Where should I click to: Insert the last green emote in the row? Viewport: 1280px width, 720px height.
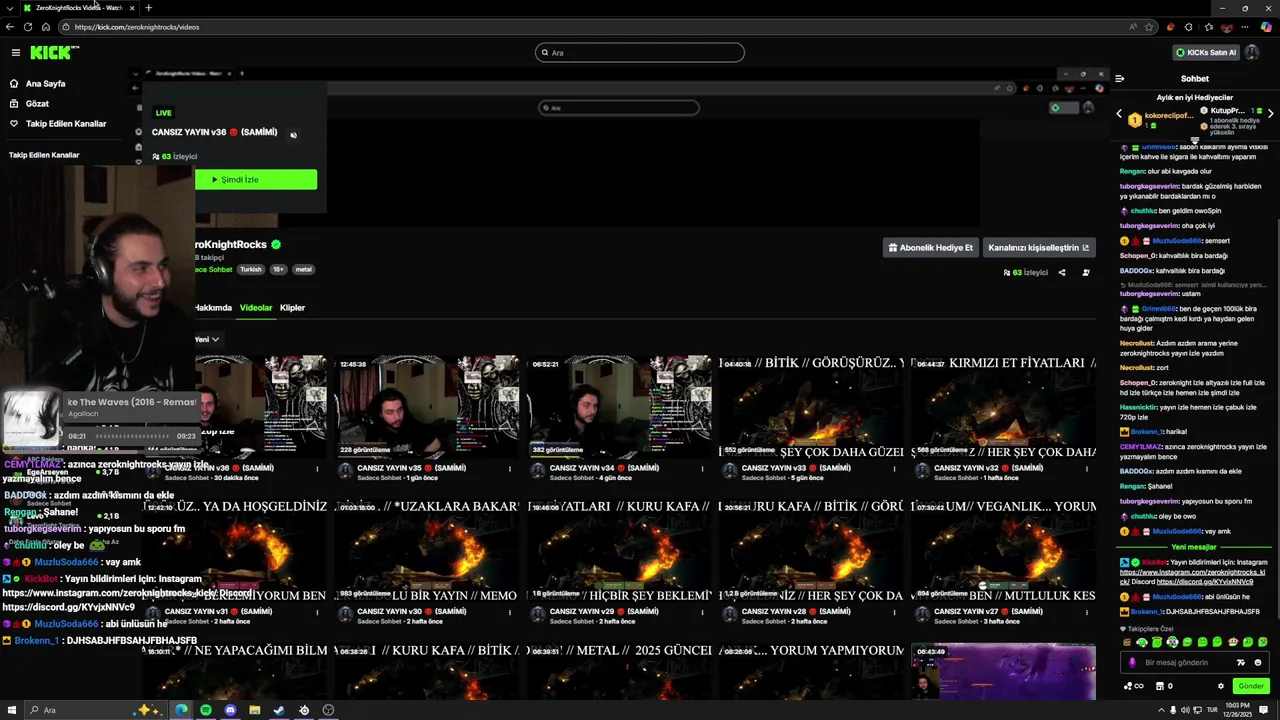1262,642
